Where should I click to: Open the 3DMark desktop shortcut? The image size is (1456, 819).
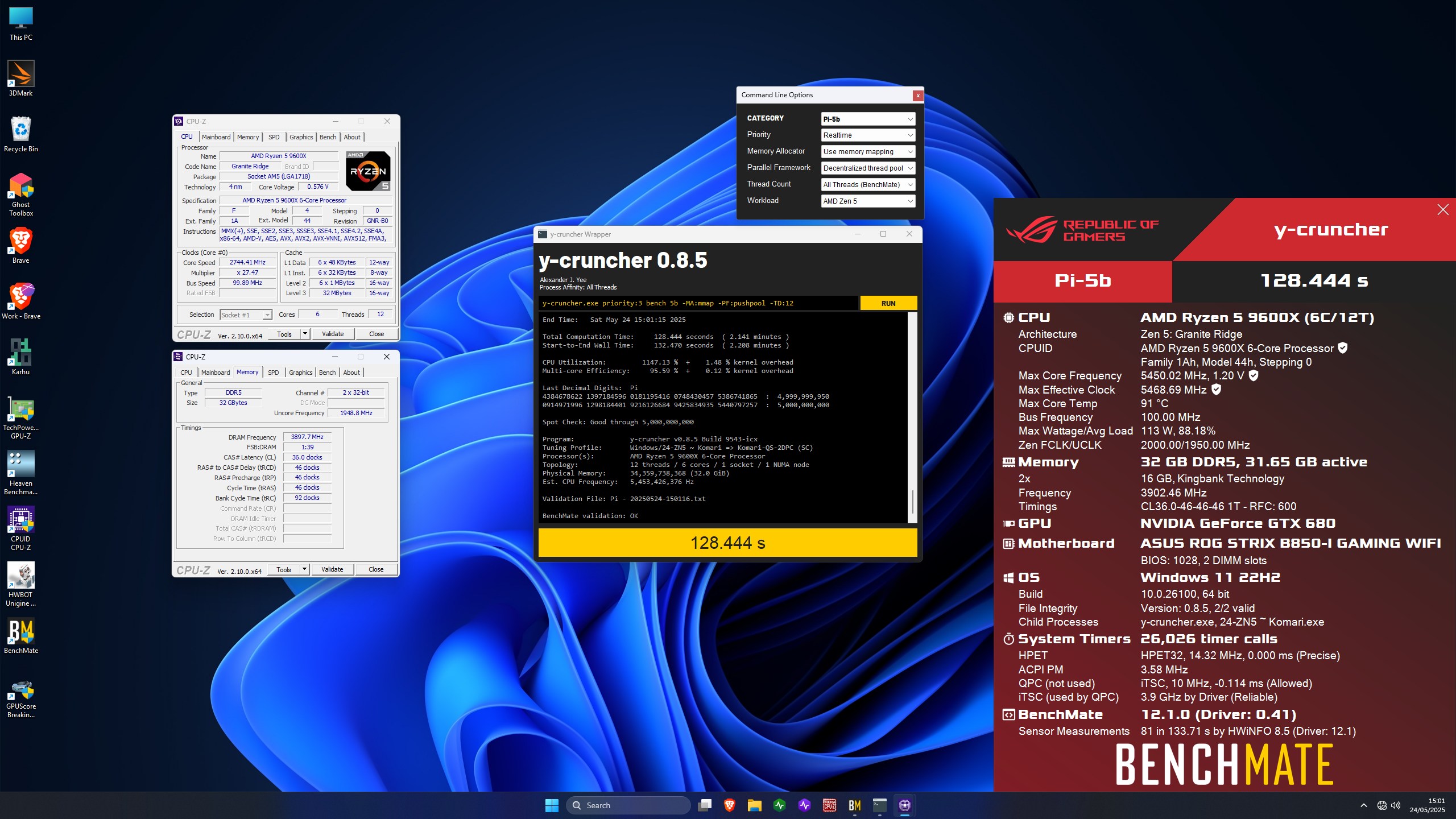pos(21,78)
